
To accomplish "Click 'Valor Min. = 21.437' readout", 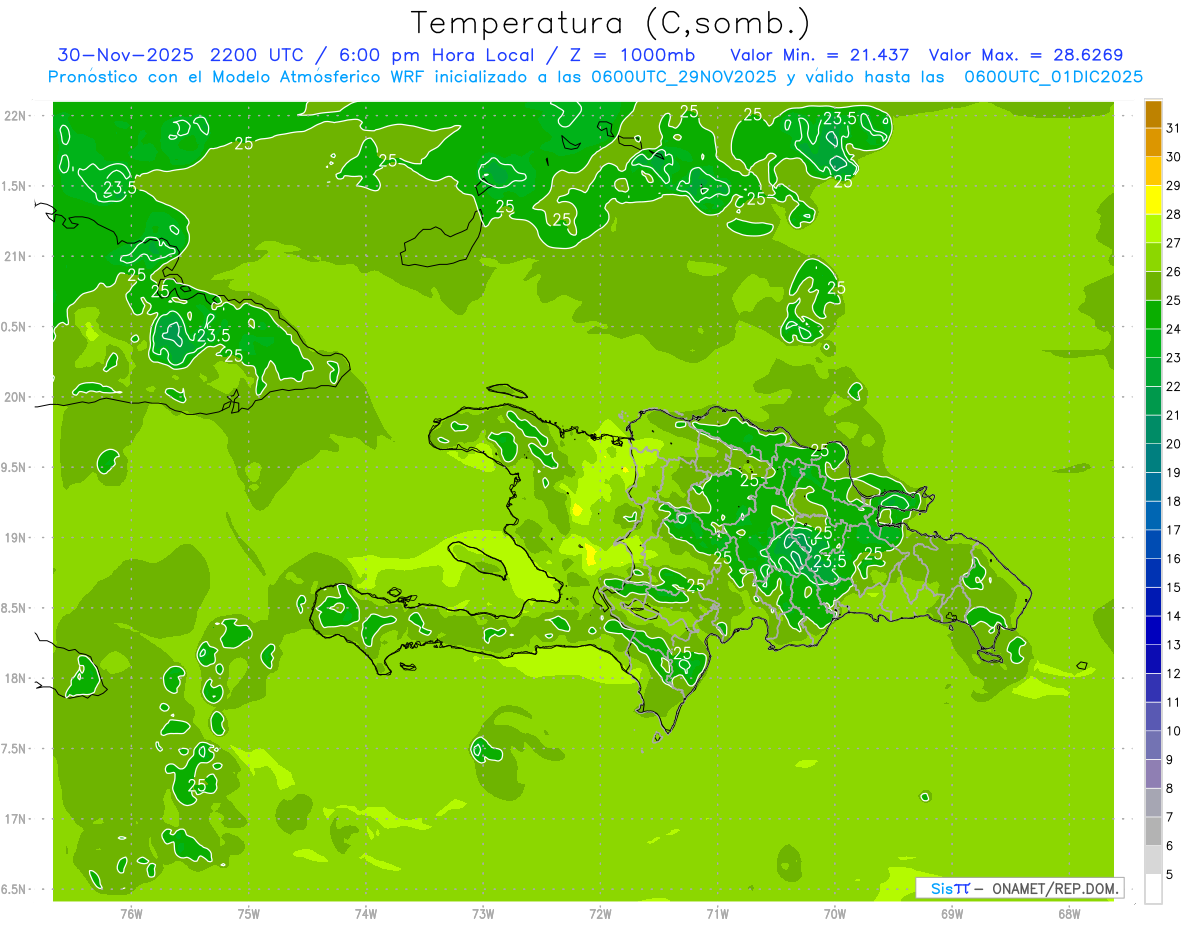I will pos(820,55).
